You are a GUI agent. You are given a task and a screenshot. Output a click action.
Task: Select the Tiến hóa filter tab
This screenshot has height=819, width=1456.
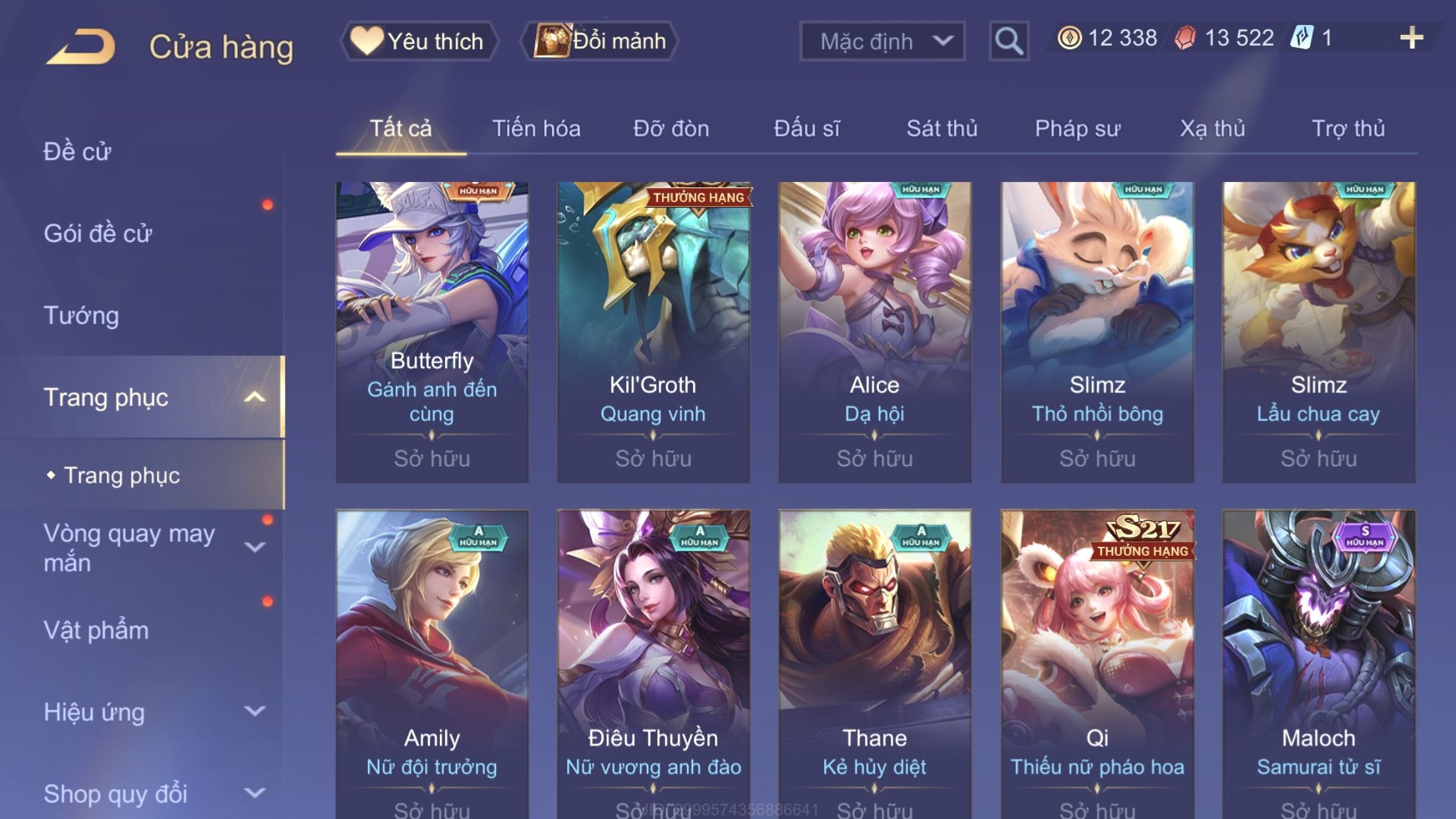click(536, 129)
